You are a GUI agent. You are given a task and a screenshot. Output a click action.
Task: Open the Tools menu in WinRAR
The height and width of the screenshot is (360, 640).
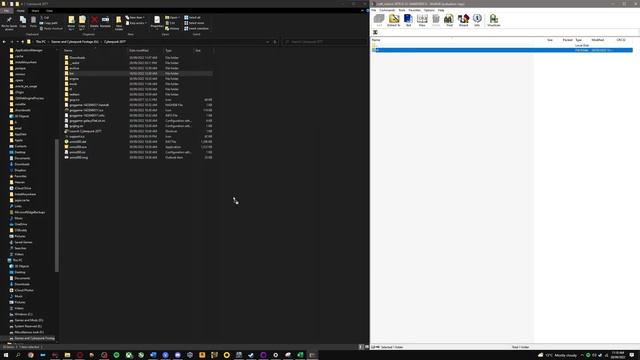pos(402,10)
